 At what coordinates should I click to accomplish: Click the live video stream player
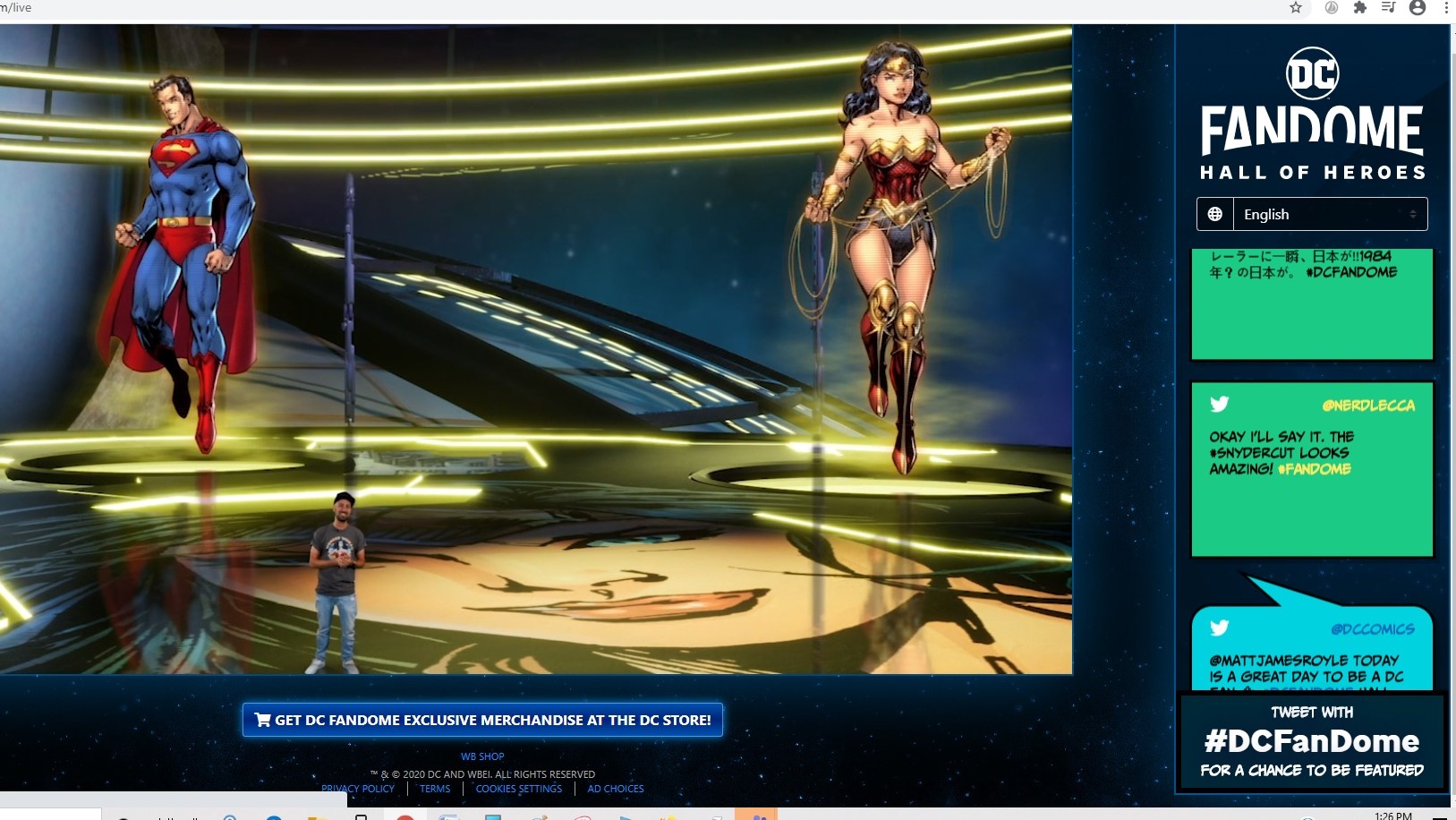point(535,349)
